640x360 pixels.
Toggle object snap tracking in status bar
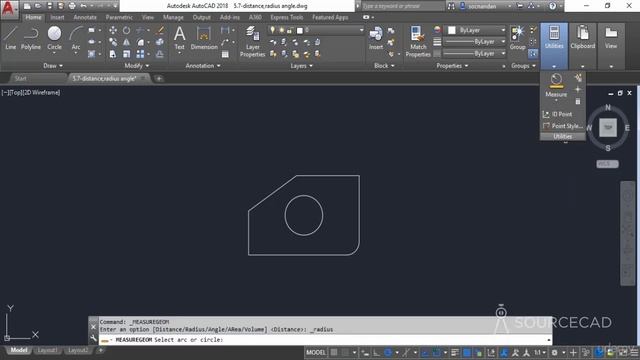point(425,352)
